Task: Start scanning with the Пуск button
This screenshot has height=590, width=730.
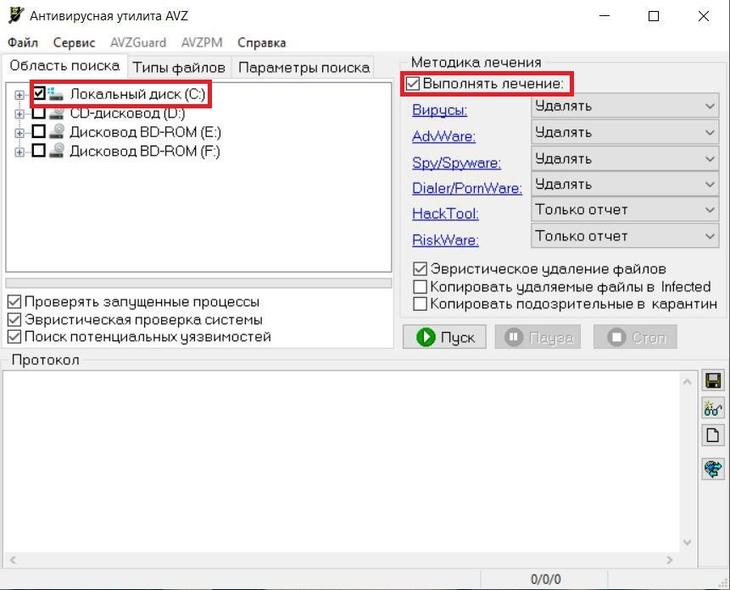Action: (445, 337)
